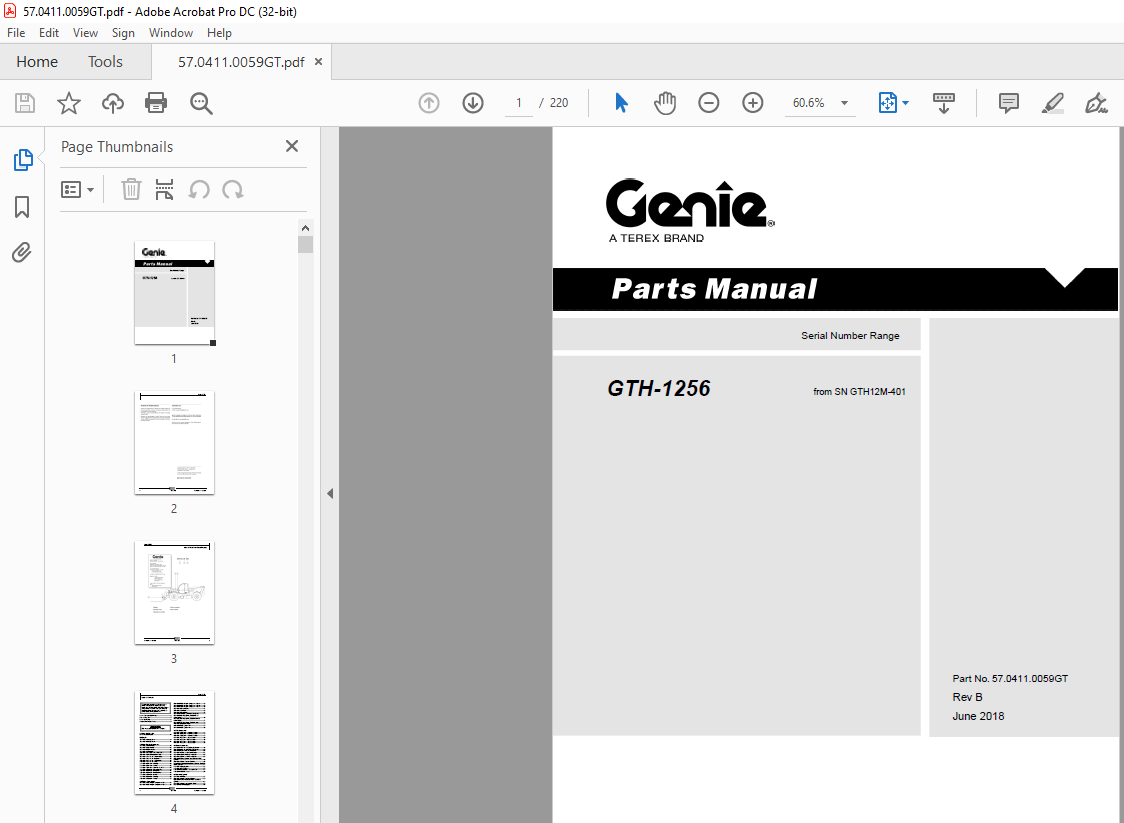Click the delete pages trash icon

point(131,190)
